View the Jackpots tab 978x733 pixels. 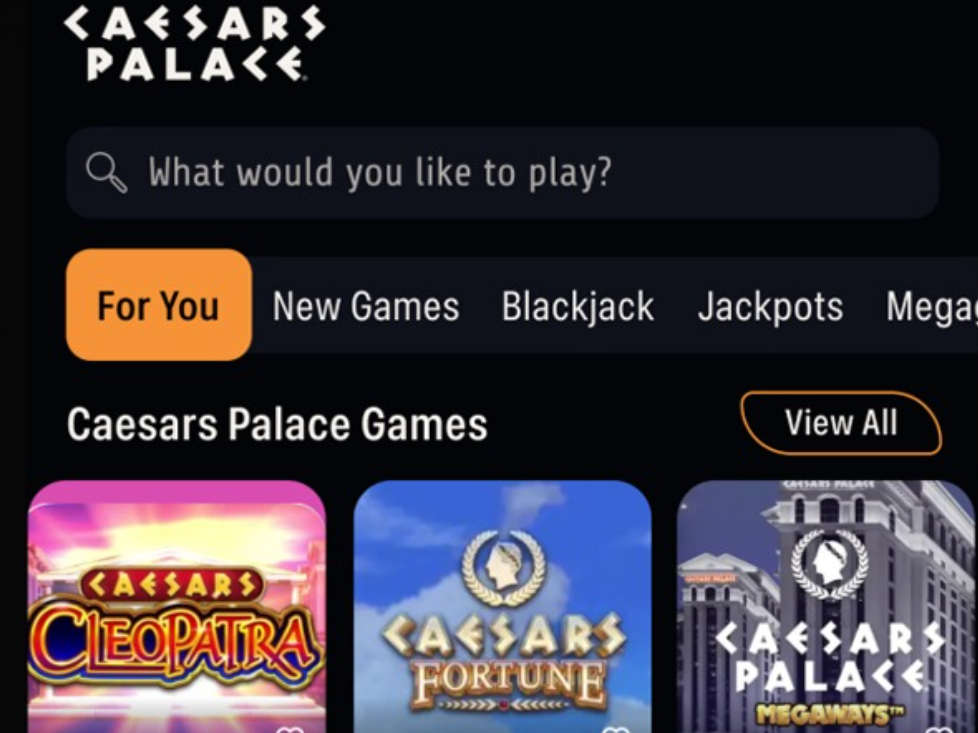[769, 306]
